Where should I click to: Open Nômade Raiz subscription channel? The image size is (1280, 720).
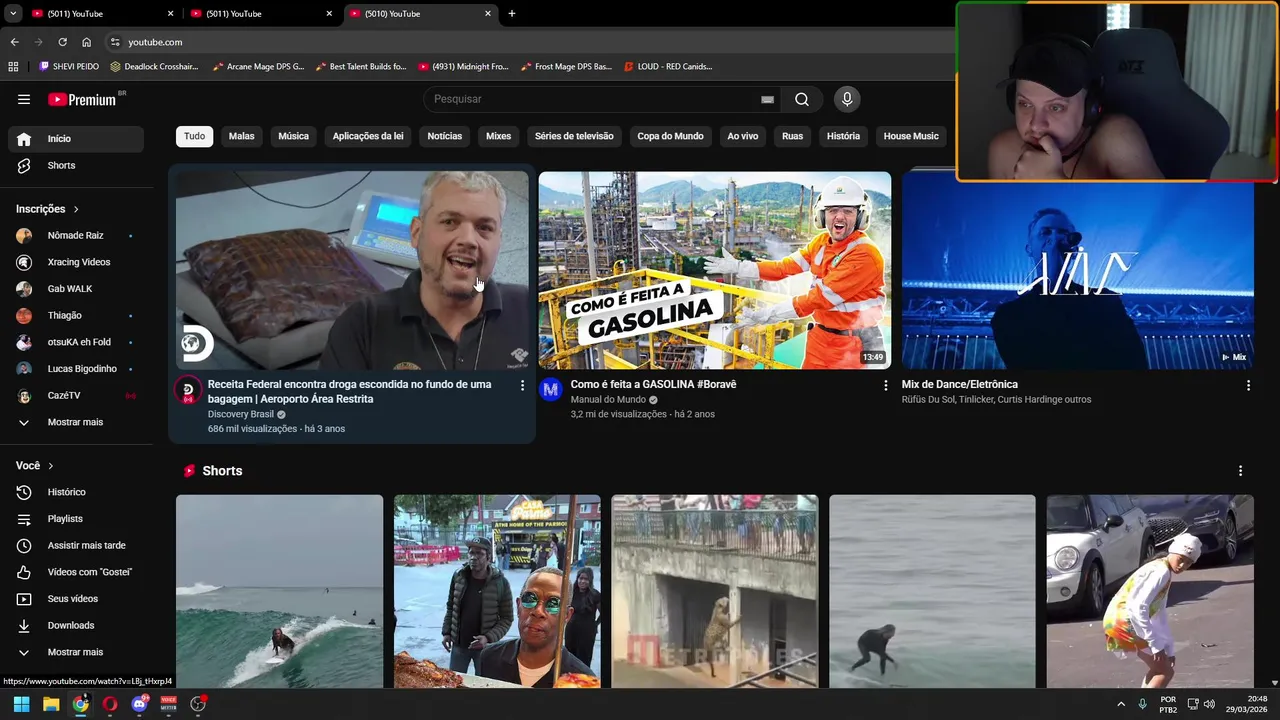pos(76,235)
